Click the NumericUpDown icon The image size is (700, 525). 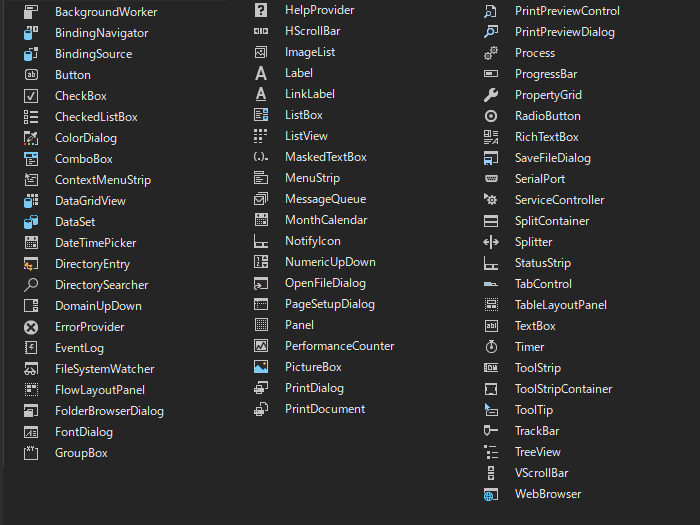261,262
